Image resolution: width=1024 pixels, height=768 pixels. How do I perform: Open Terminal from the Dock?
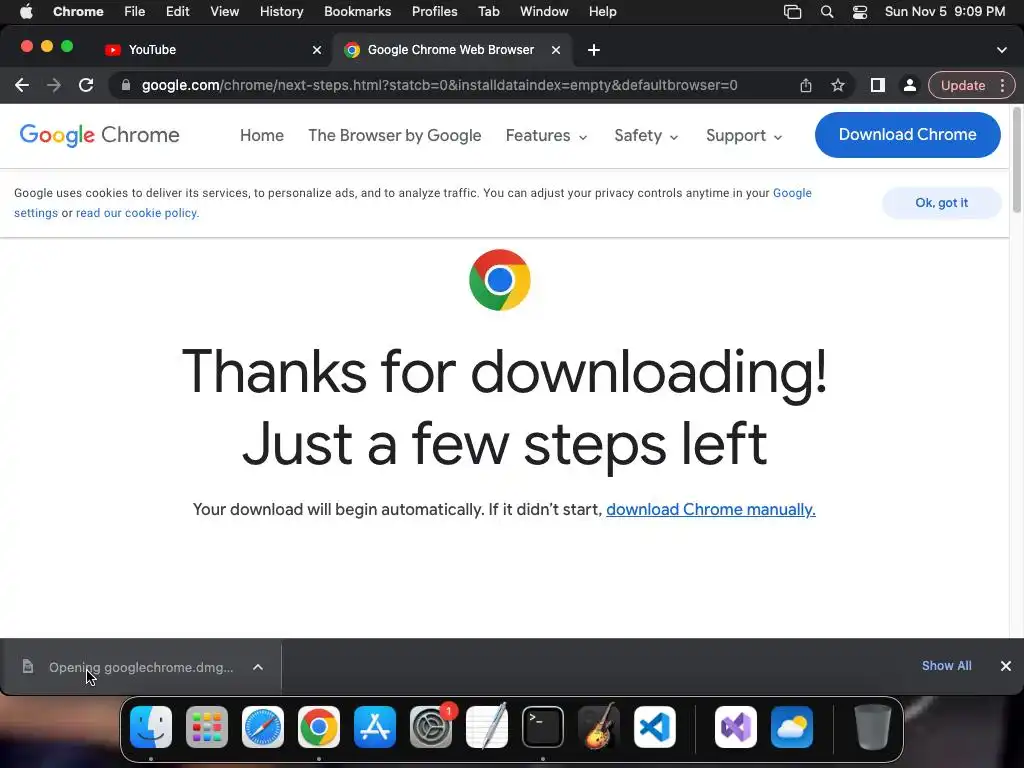pyautogui.click(x=543, y=727)
